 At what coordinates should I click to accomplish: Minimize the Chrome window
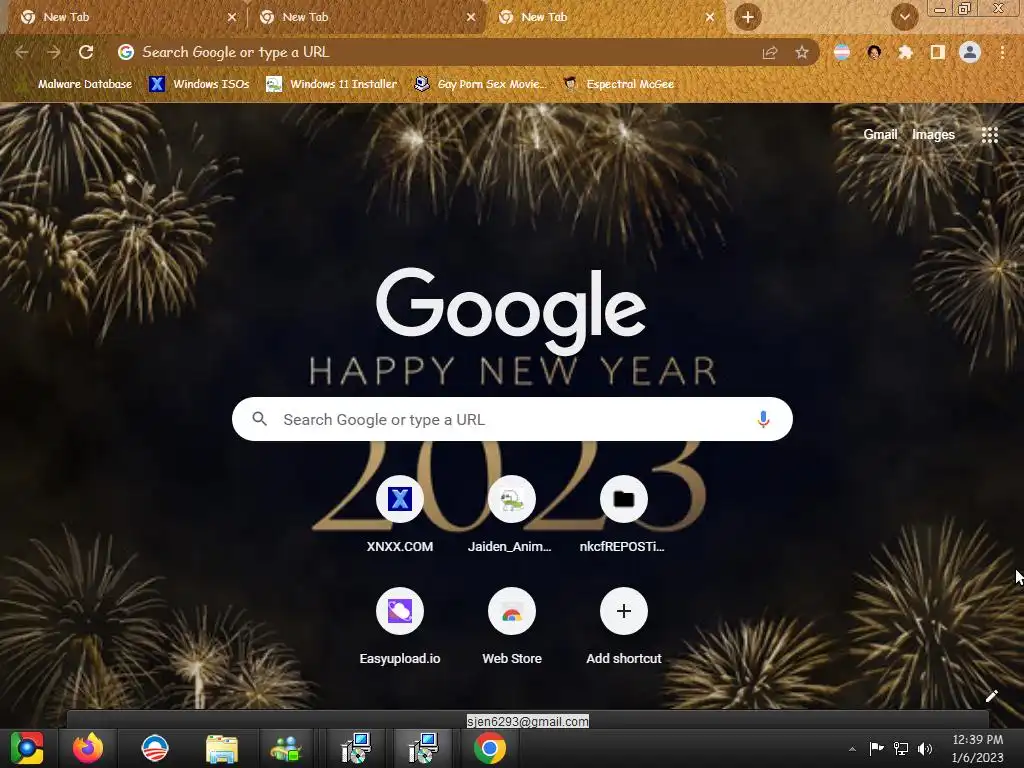(x=940, y=8)
